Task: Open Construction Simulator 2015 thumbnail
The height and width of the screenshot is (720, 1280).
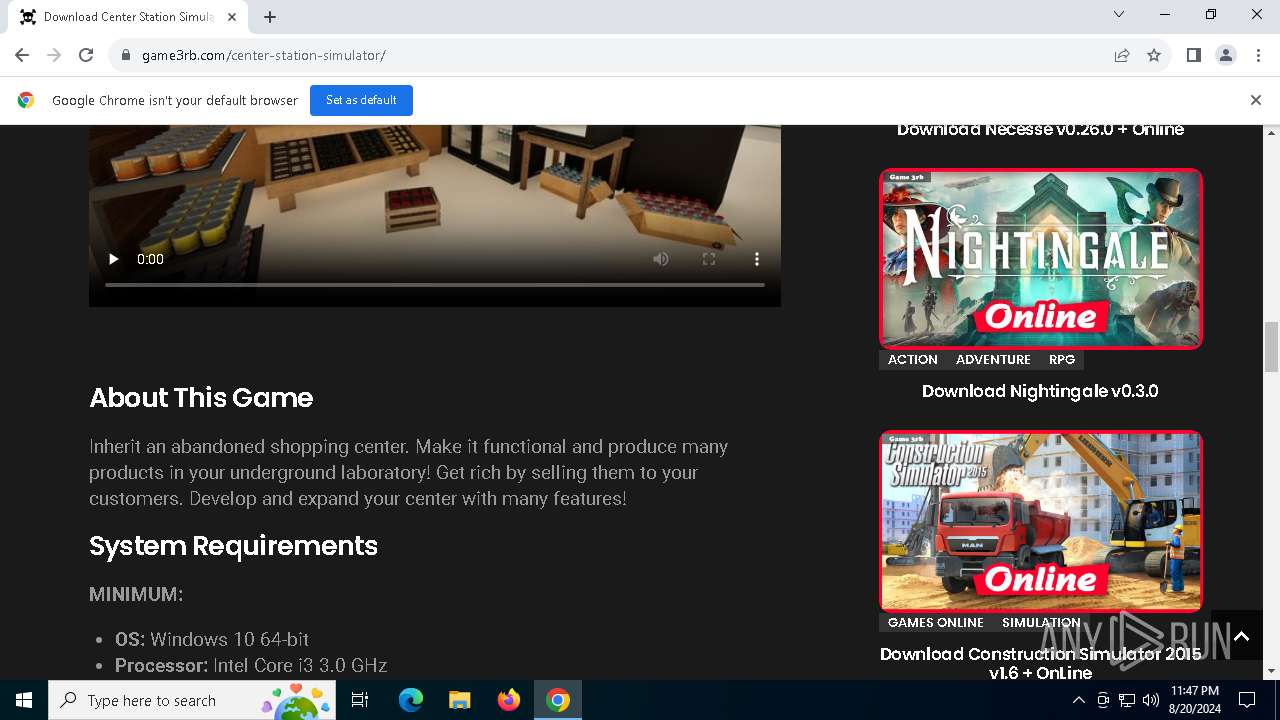Action: coord(1041,521)
